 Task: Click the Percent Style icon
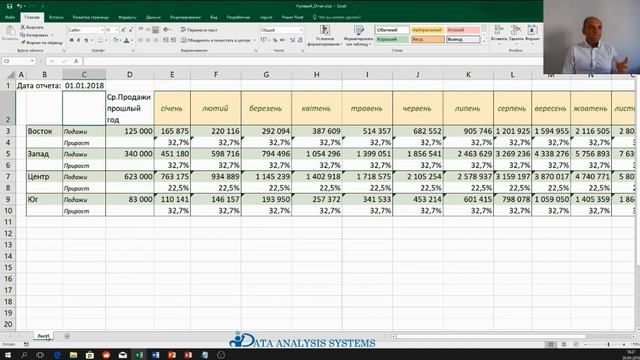point(275,40)
